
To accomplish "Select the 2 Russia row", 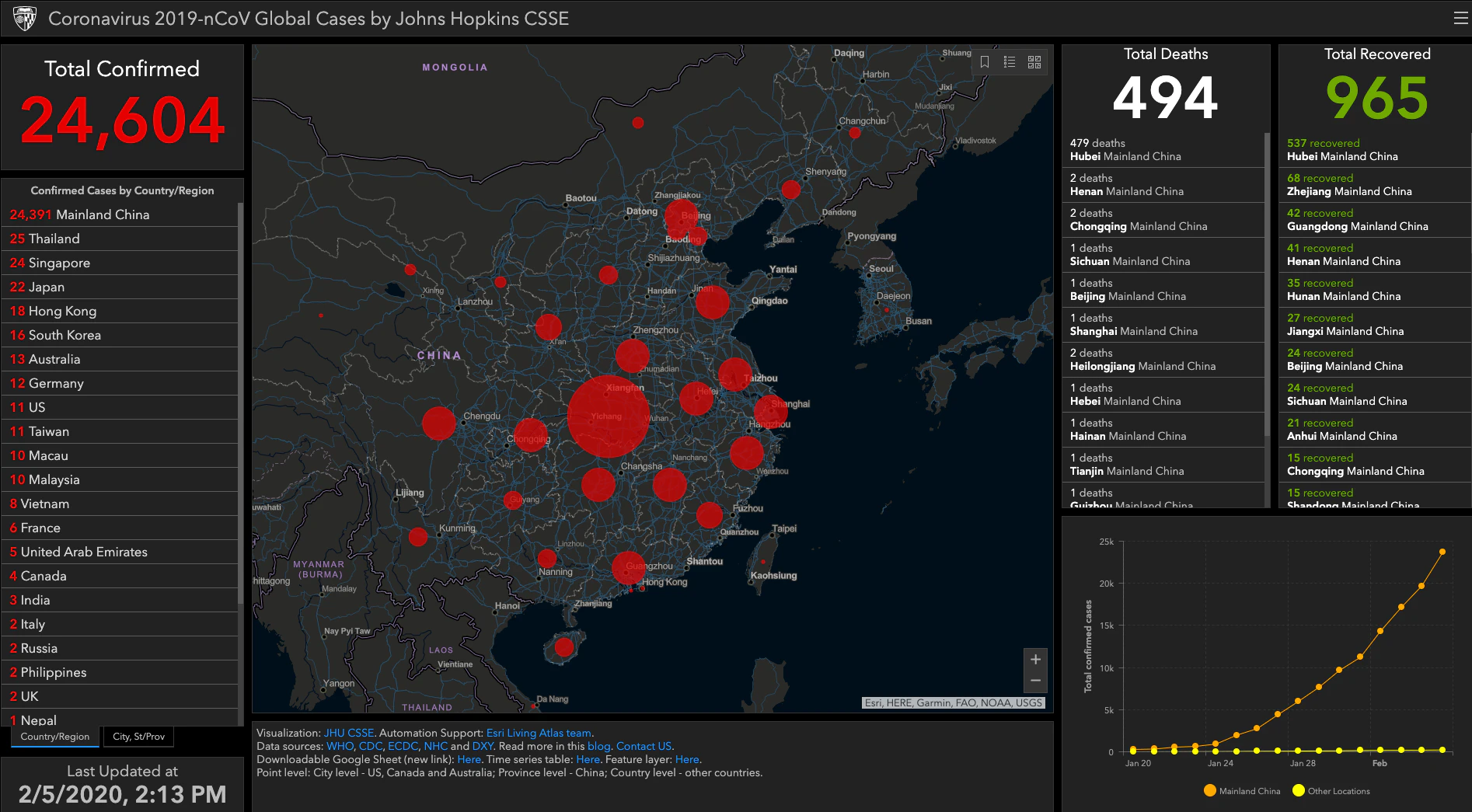I will pos(120,648).
